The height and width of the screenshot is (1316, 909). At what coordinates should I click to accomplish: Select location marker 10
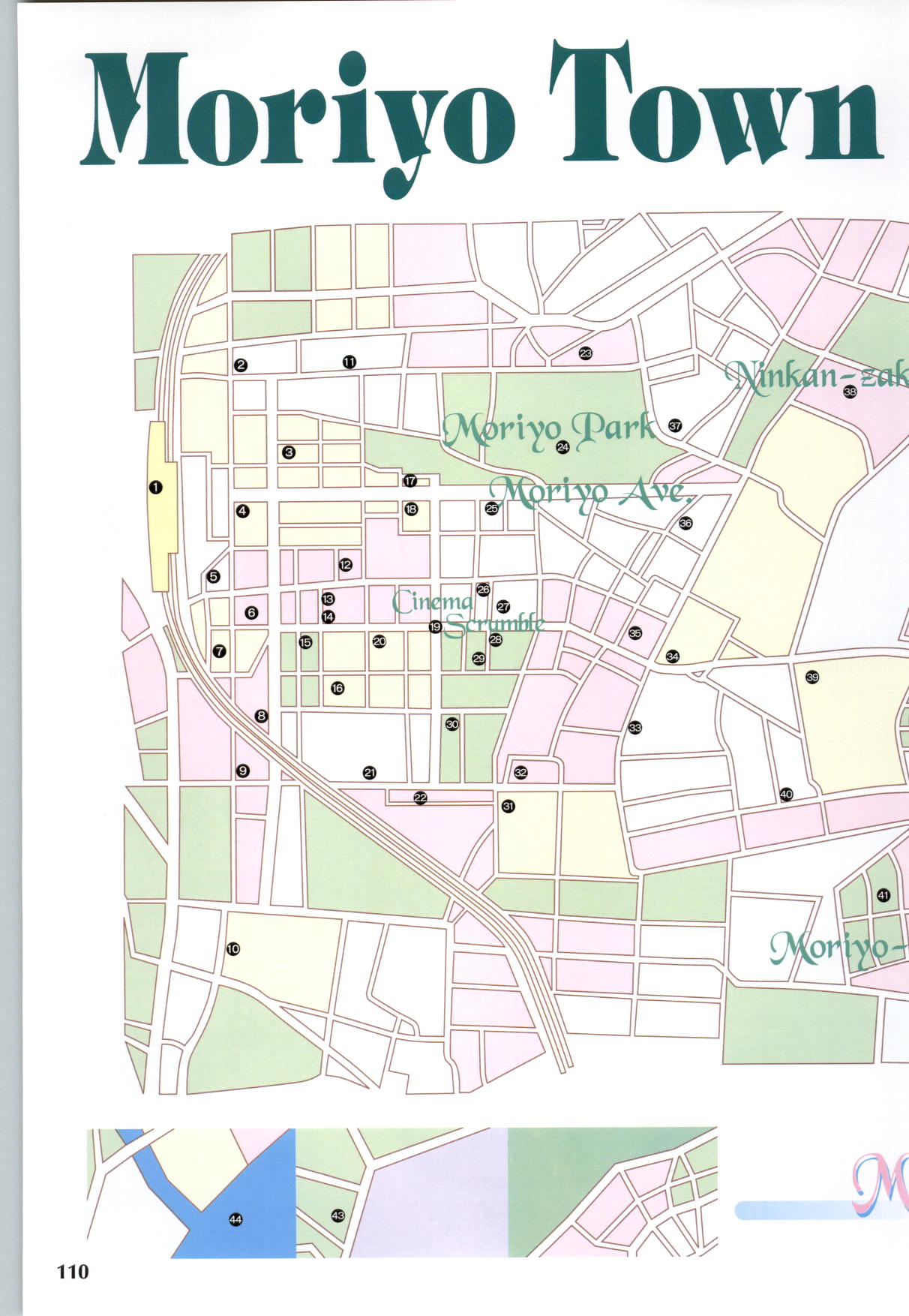[x=232, y=949]
